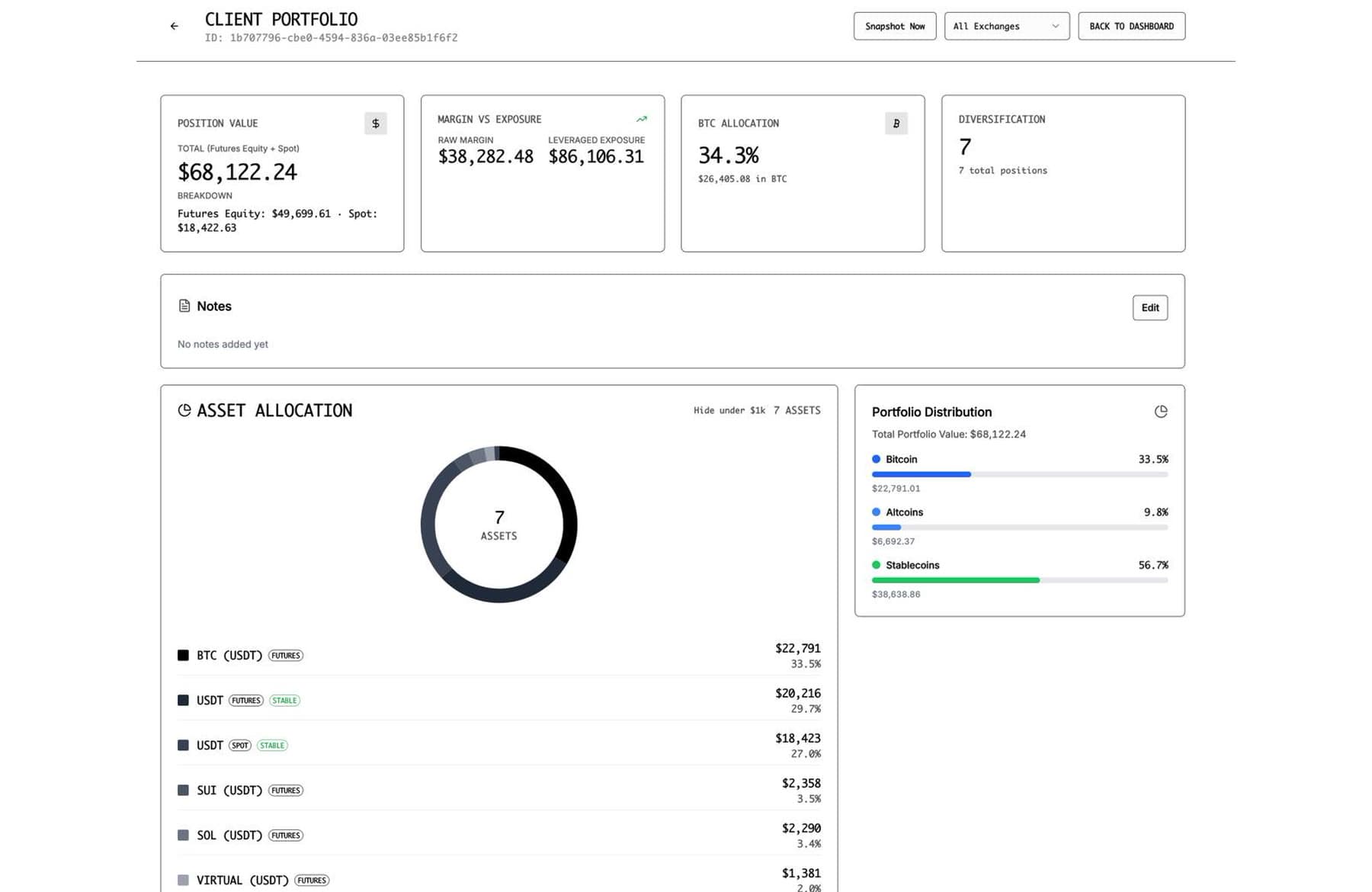Click the SOL (USDT) color swatch
This screenshot has width=1372, height=892.
pyautogui.click(x=183, y=836)
